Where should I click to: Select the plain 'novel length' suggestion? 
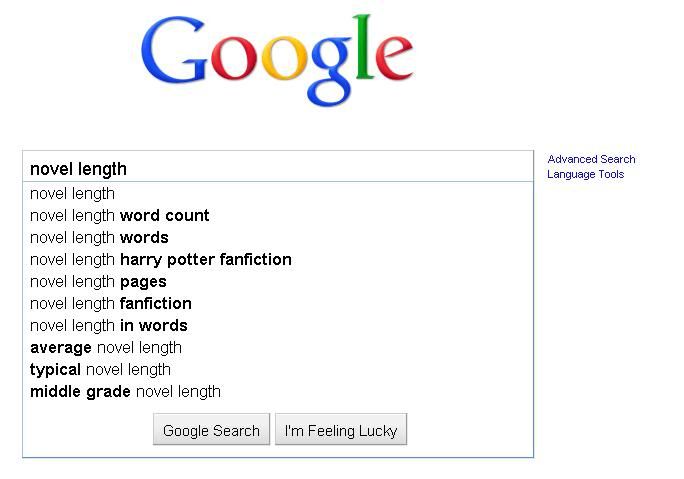point(73,193)
